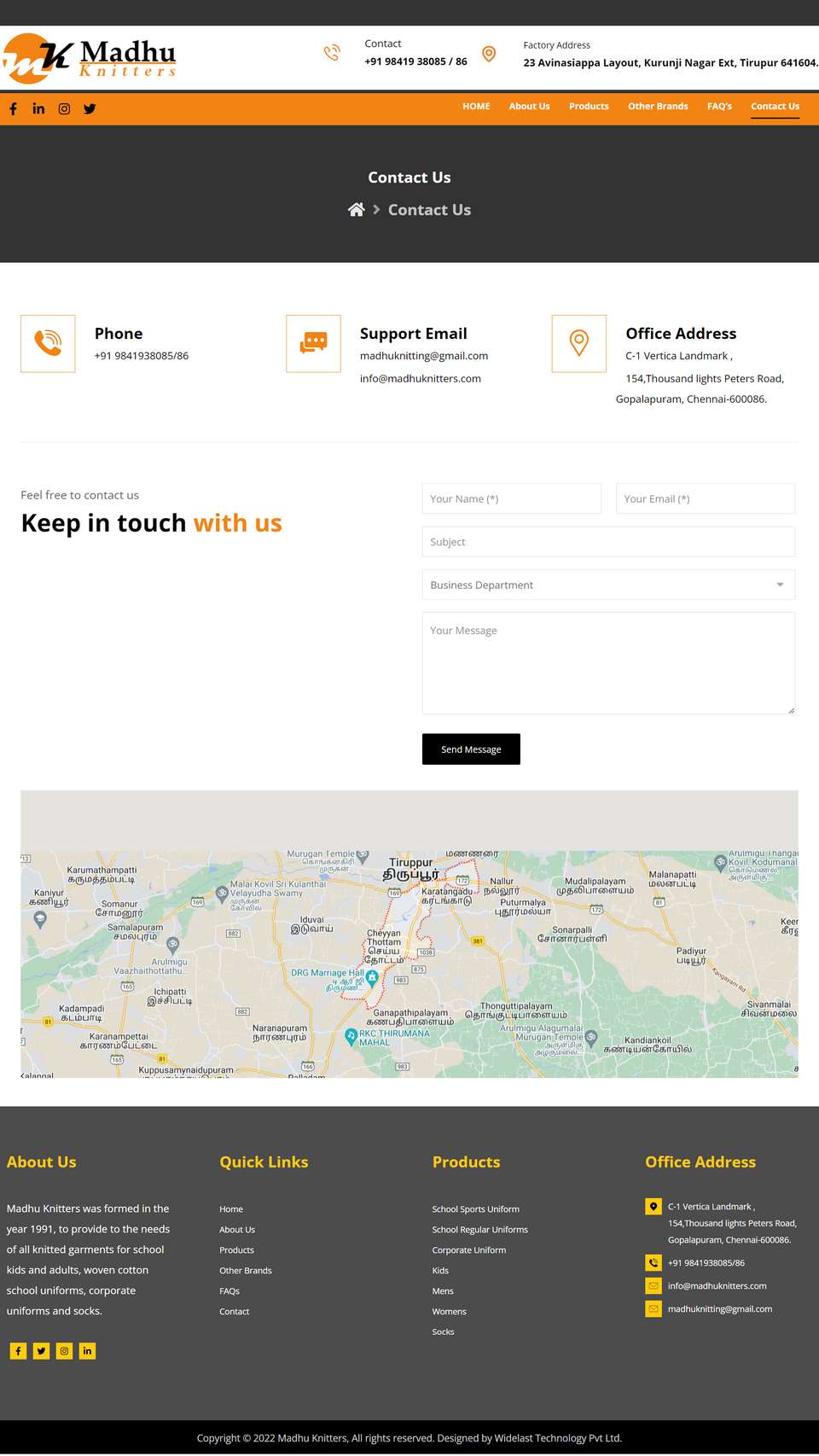Open the Twitter icon in orange bar
The height and width of the screenshot is (1456, 819).
[90, 108]
